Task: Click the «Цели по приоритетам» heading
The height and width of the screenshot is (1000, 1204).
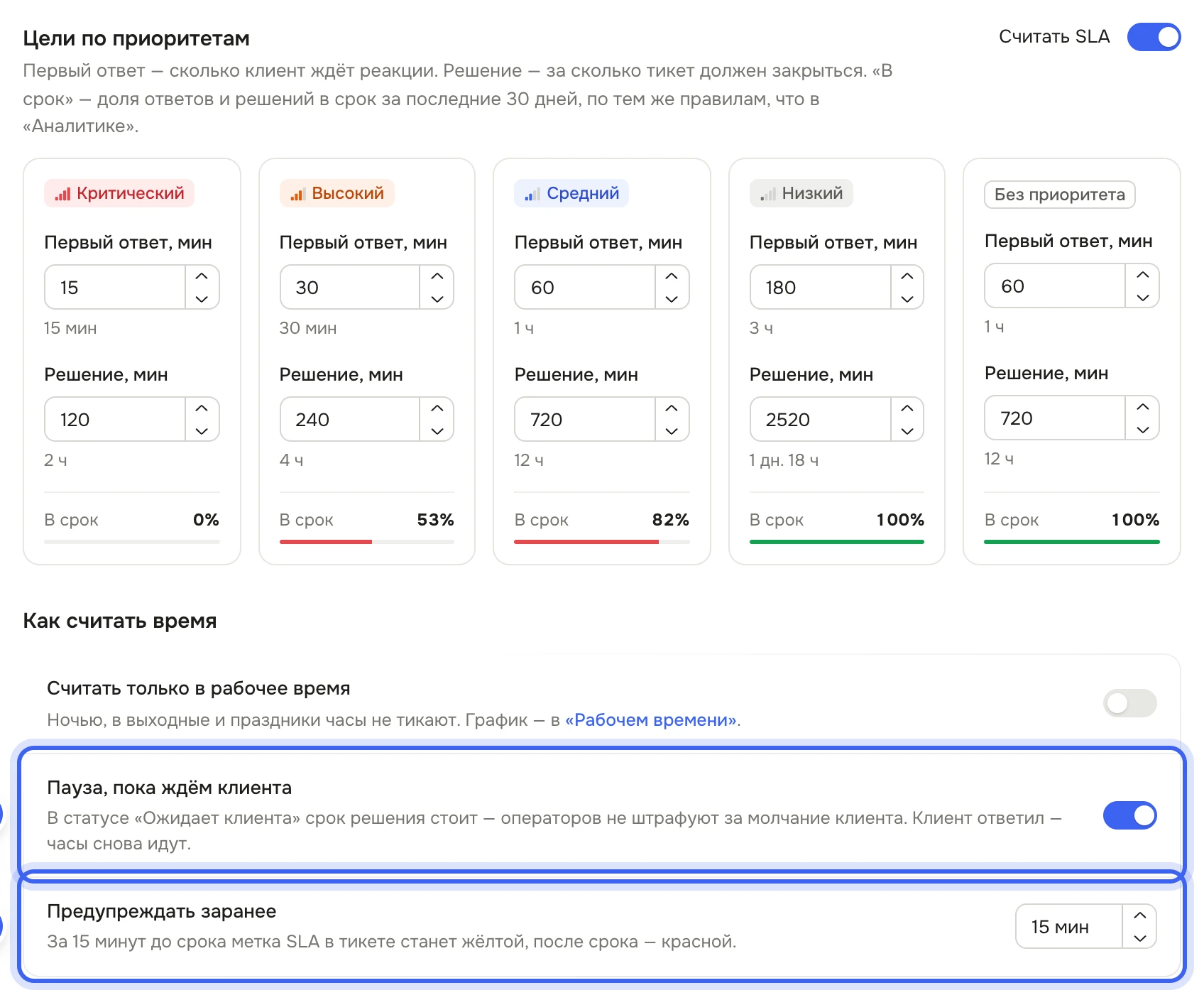Action: click(136, 38)
